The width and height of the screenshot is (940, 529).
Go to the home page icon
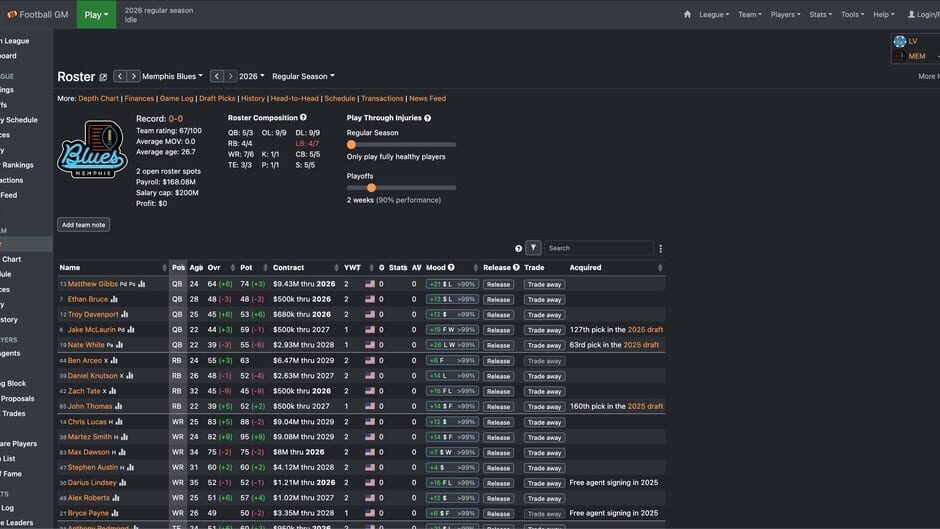coord(687,15)
